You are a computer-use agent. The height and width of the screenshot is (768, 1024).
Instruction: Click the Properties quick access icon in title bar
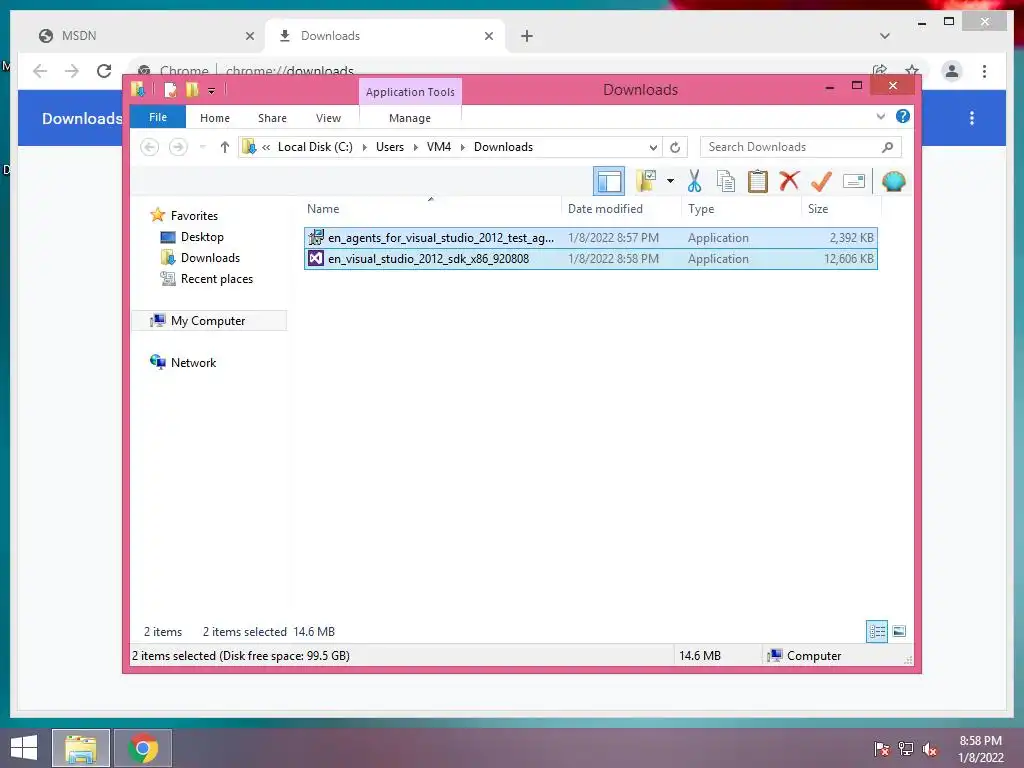pos(170,89)
